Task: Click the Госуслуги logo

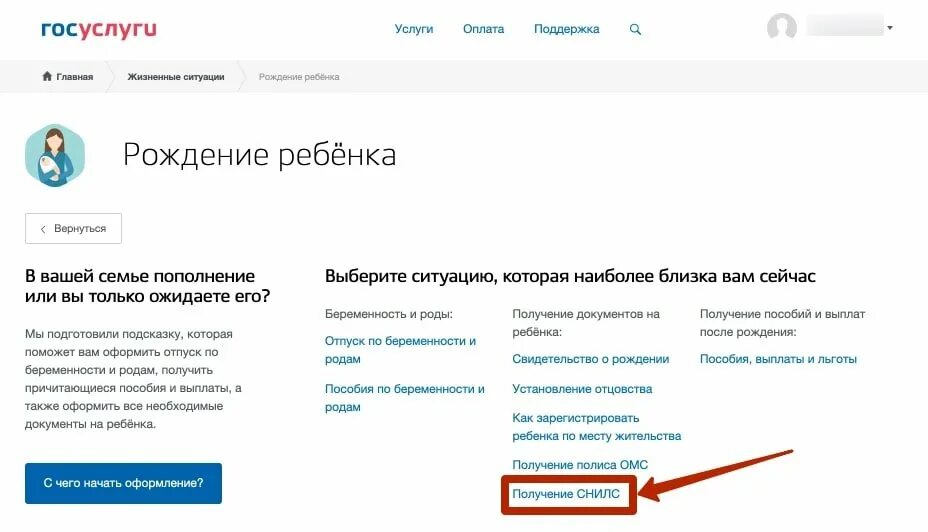Action: click(x=99, y=30)
